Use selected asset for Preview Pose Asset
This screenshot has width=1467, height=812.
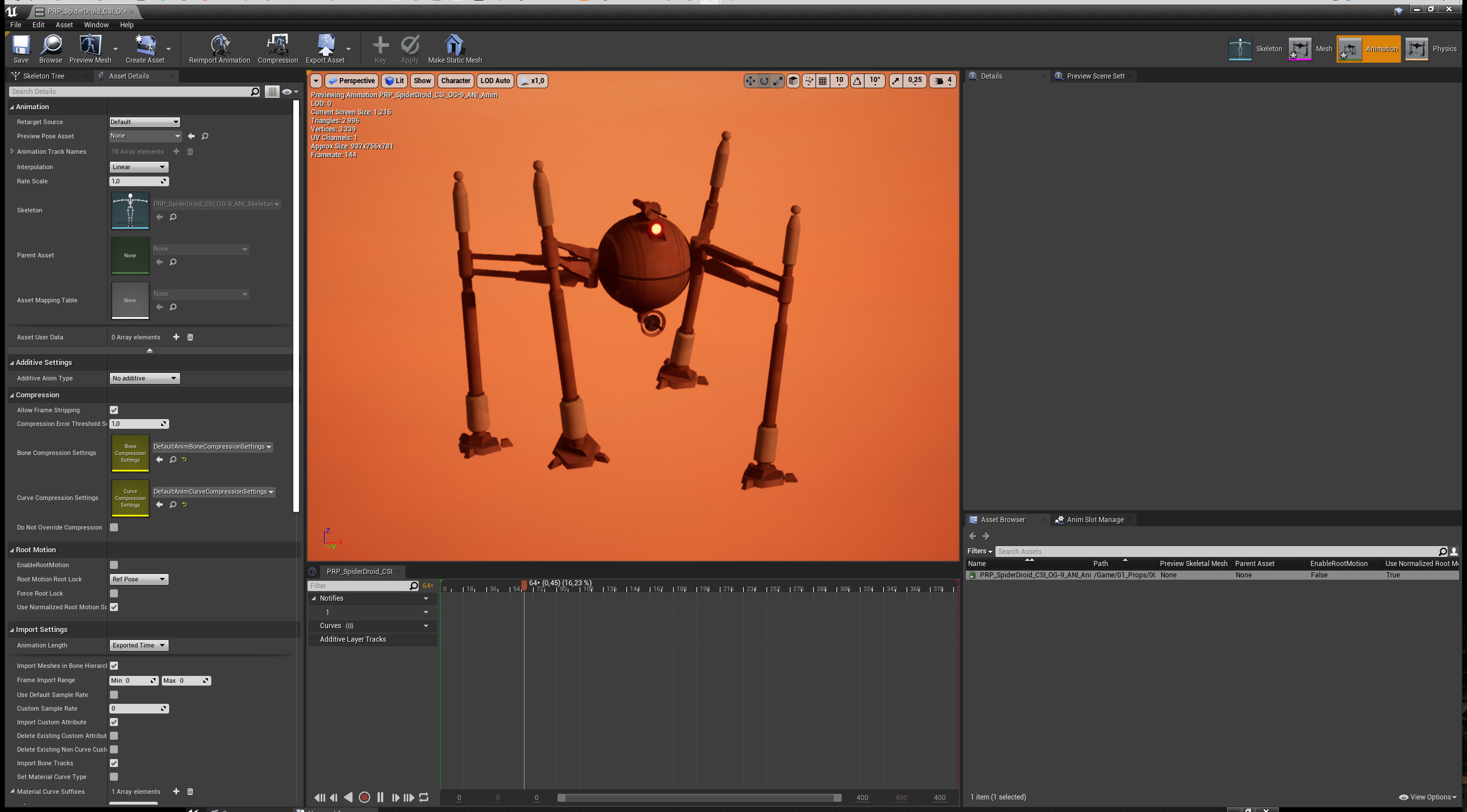pyautogui.click(x=191, y=136)
